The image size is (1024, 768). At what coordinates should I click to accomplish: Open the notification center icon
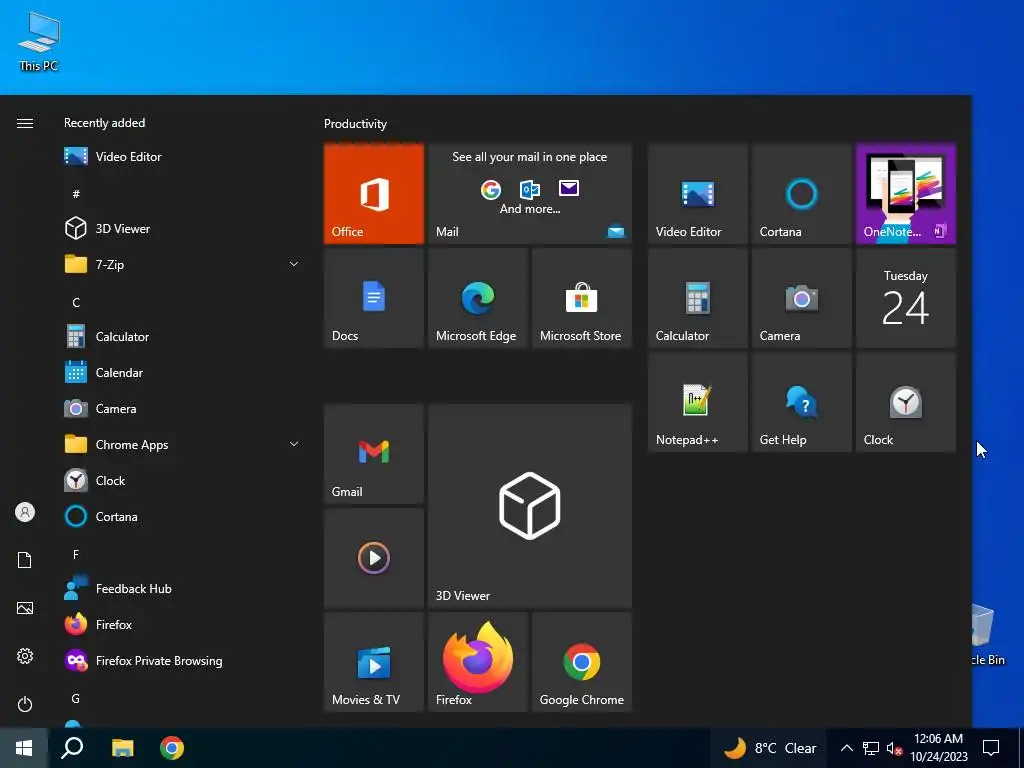point(991,748)
